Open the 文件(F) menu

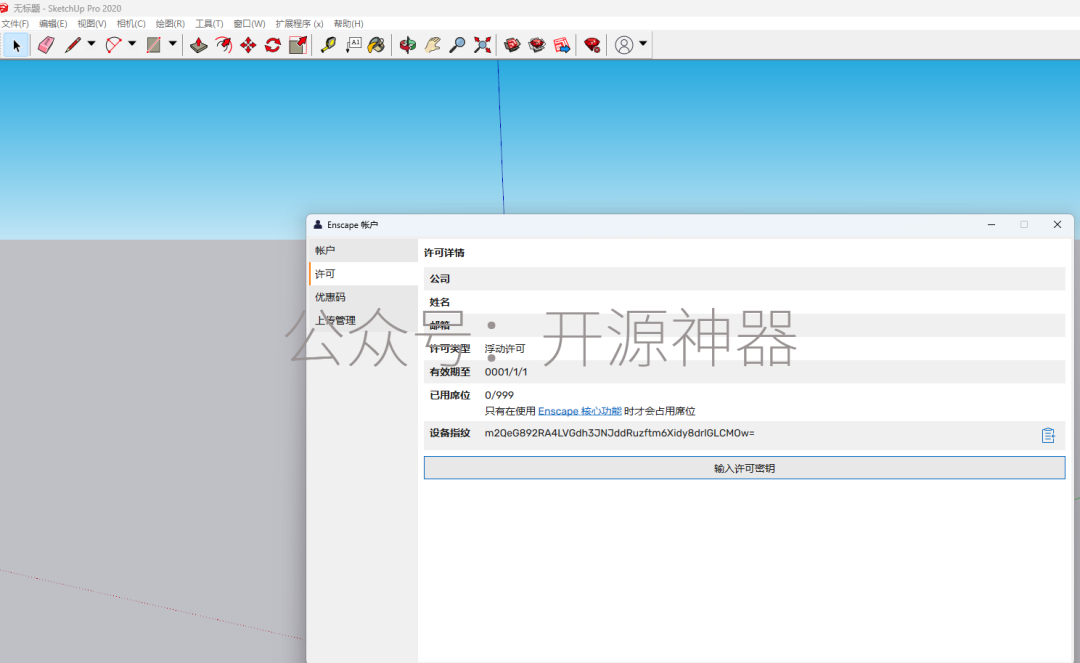click(x=14, y=23)
